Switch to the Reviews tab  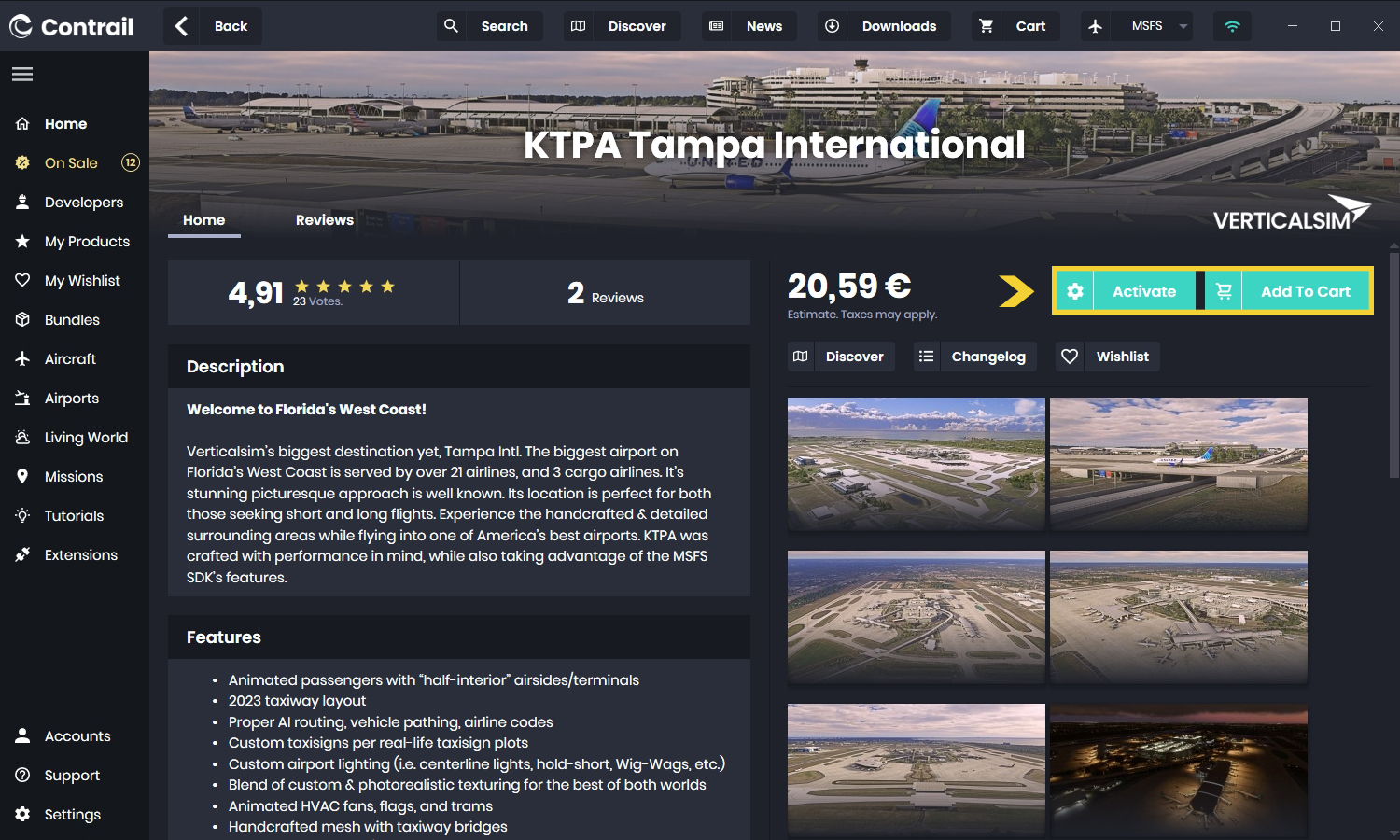click(x=324, y=220)
